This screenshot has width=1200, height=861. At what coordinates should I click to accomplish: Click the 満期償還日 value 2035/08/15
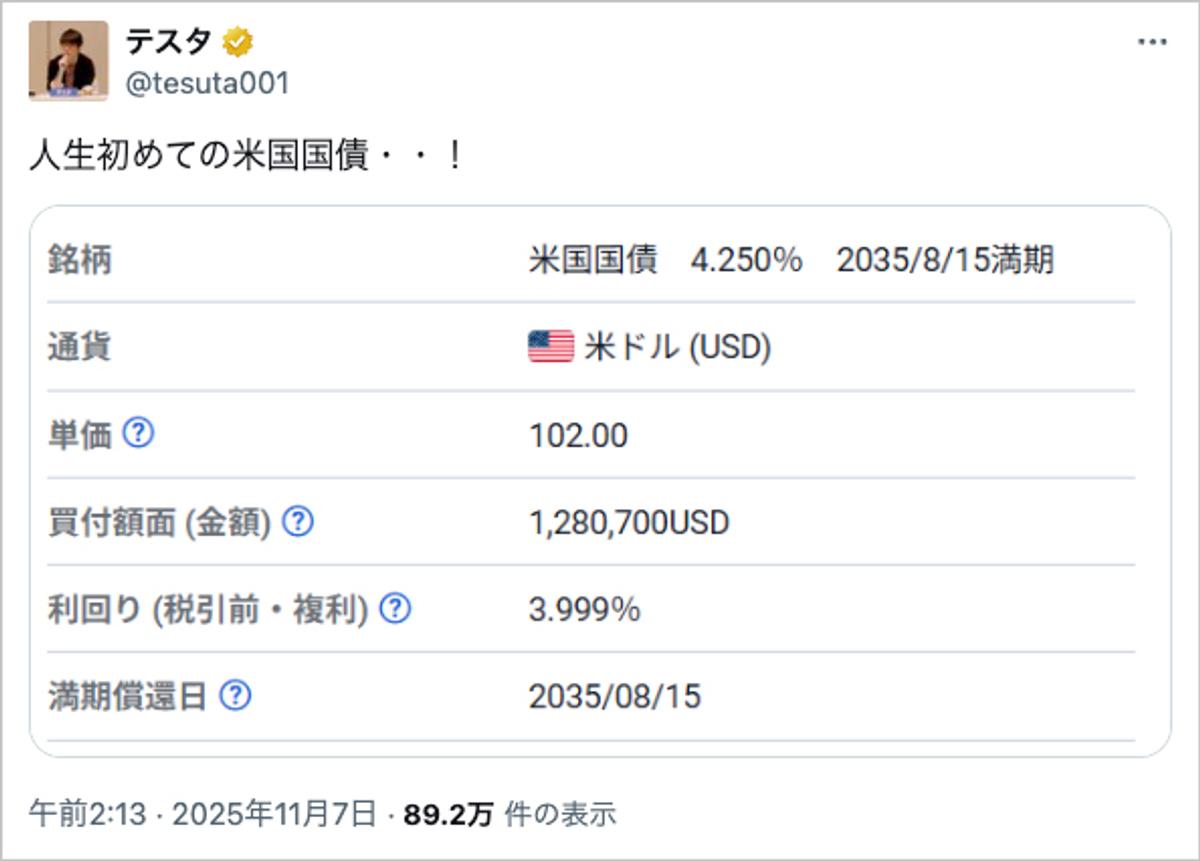(615, 694)
